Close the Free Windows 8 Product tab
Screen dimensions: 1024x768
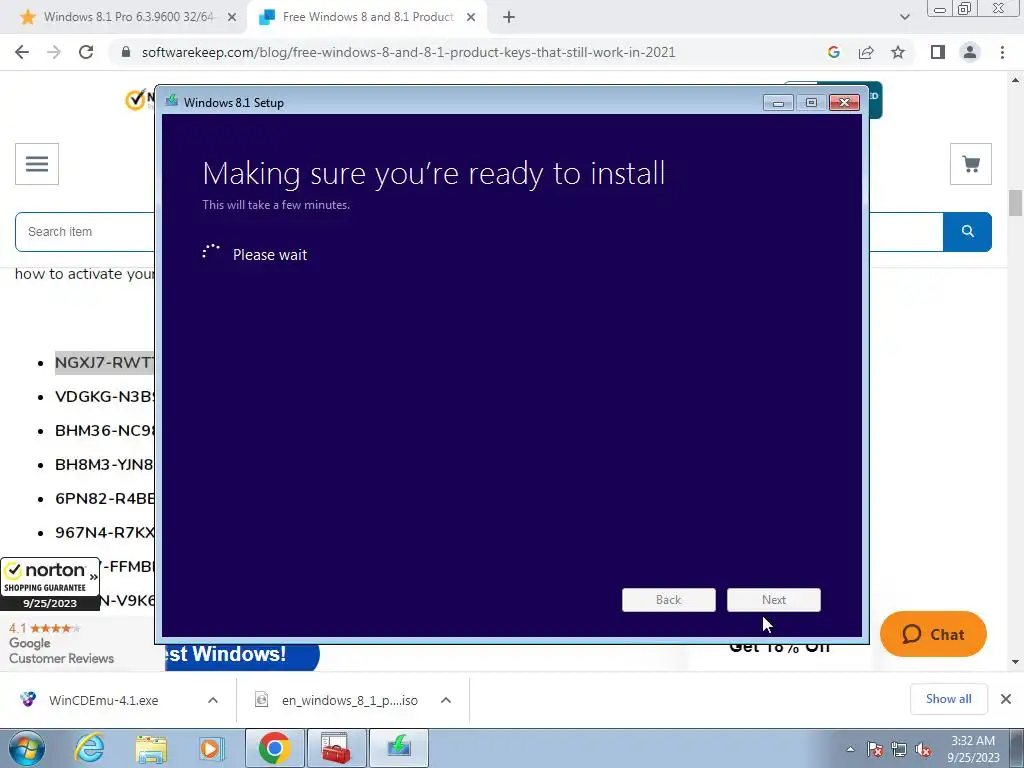(471, 17)
